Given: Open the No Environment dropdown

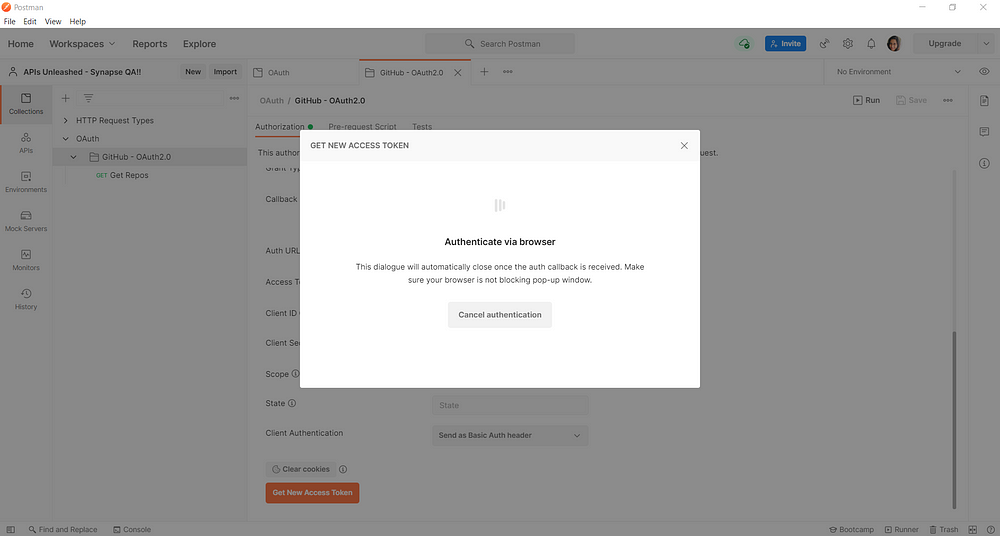Looking at the screenshot, I should coord(898,72).
